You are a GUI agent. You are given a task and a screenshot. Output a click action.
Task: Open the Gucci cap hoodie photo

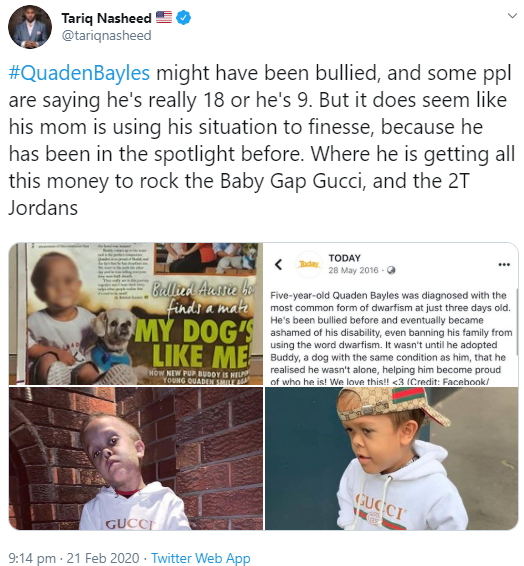(392, 458)
